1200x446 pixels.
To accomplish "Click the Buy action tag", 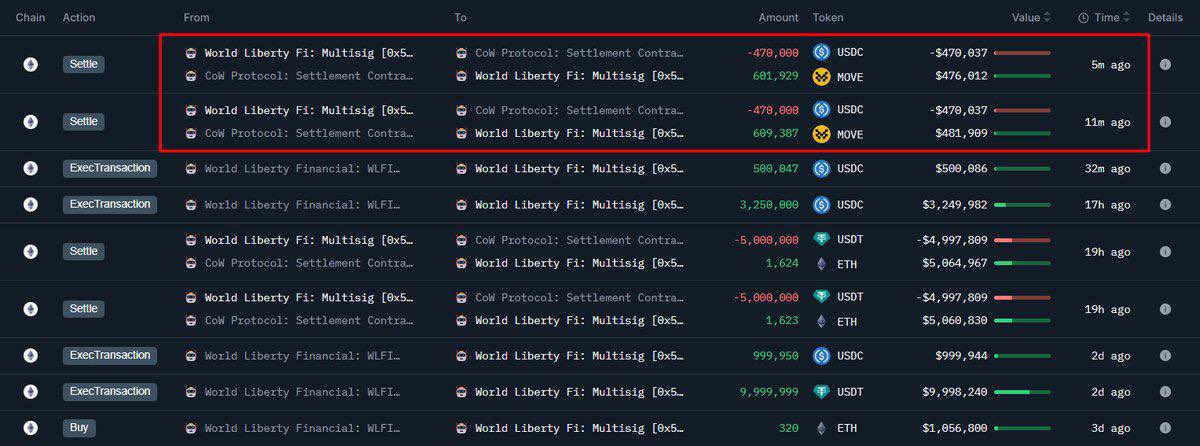I will 81,428.
